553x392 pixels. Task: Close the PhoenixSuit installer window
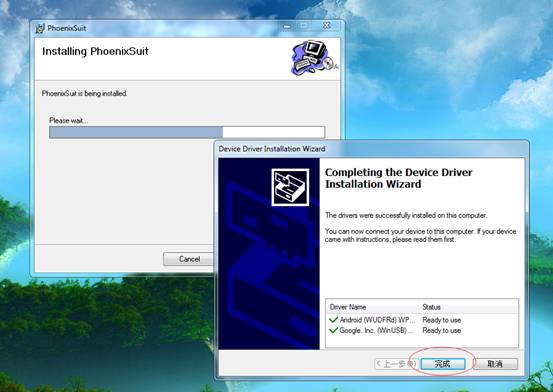(x=327, y=26)
